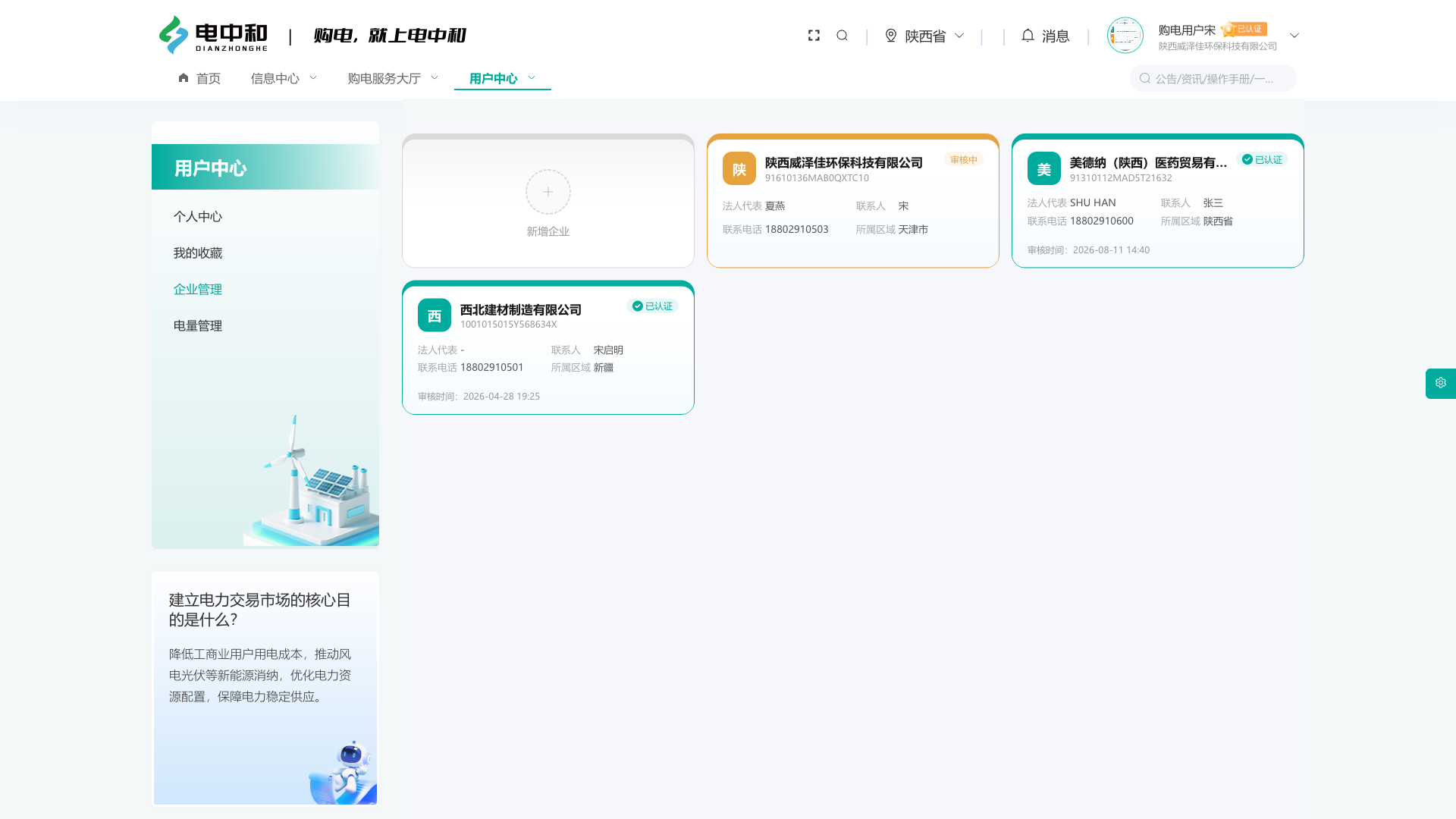Open notifications bell icon
Screen dimensions: 1456x819
1028,36
